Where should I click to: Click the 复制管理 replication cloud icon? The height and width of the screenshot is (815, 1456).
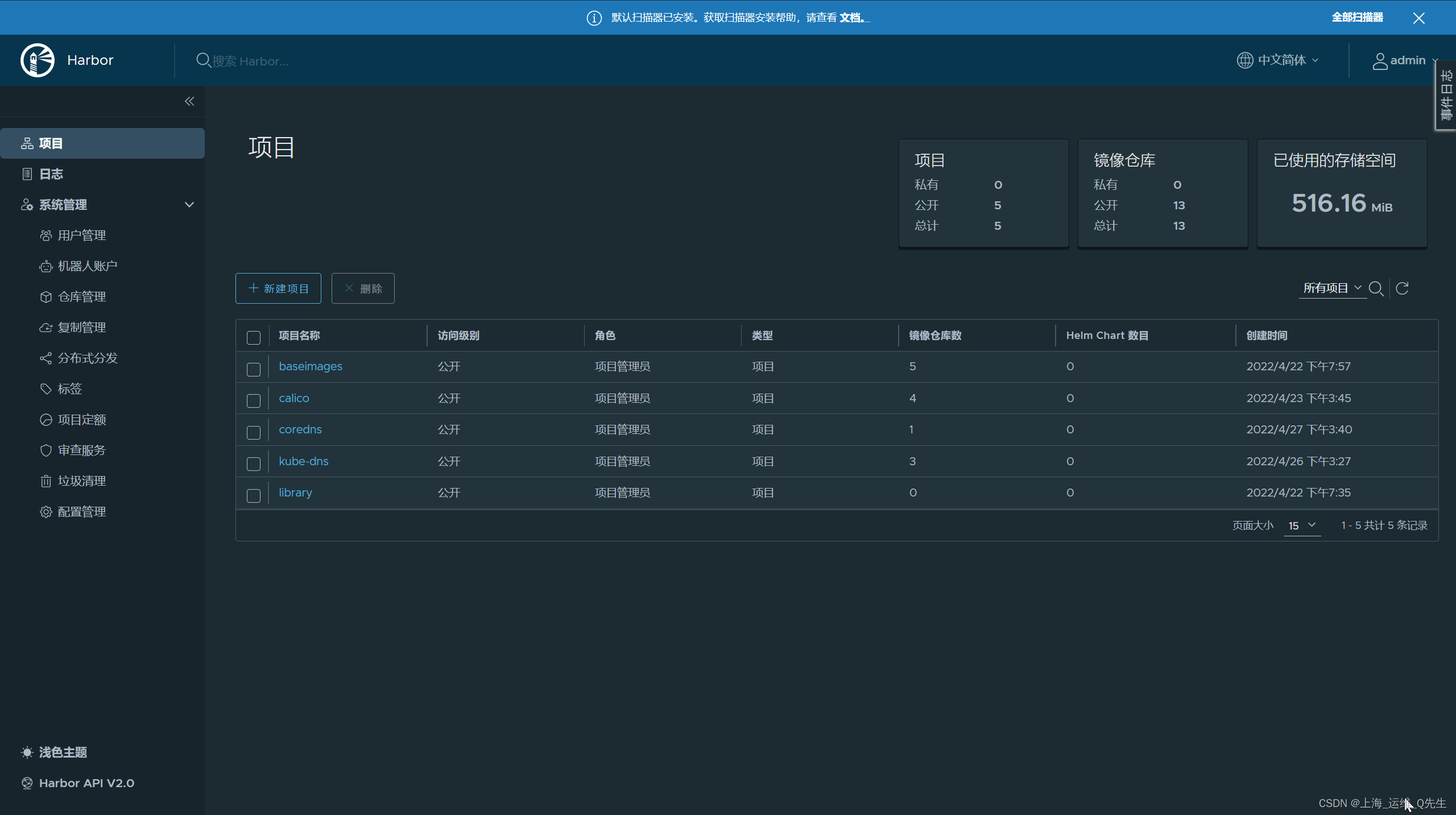point(46,328)
